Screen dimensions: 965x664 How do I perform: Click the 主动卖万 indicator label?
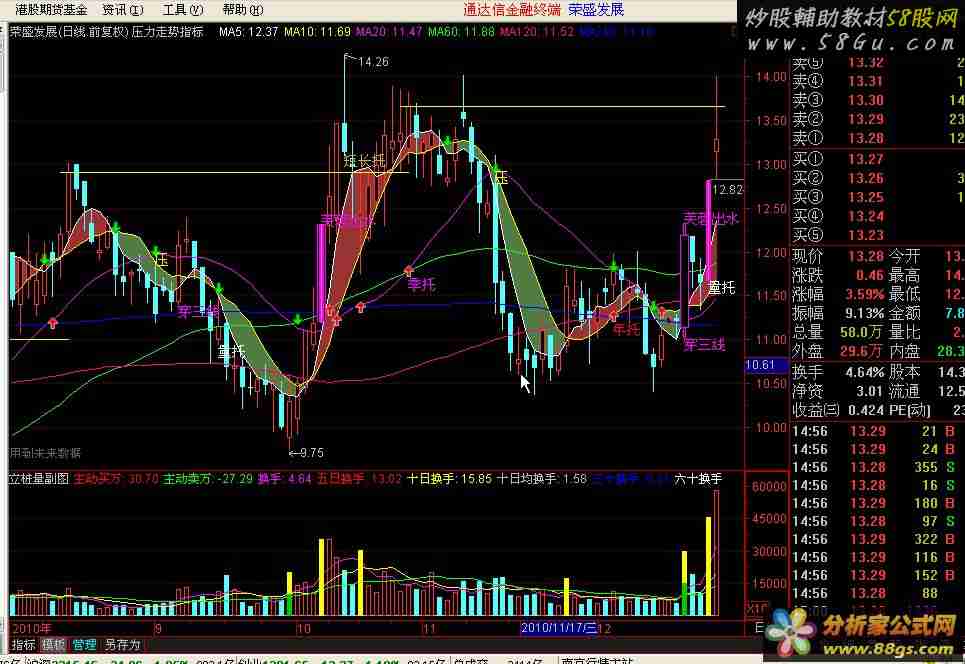point(187,479)
